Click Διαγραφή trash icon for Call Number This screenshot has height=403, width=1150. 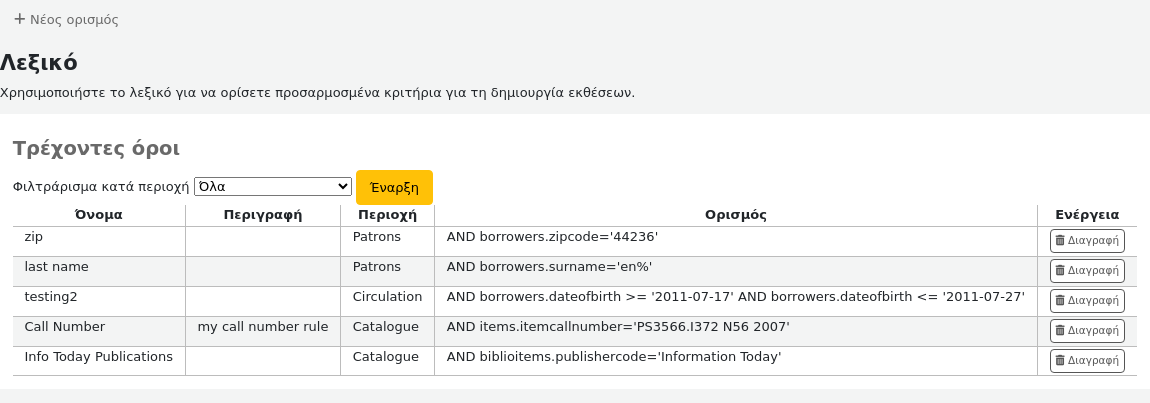(x=1060, y=331)
